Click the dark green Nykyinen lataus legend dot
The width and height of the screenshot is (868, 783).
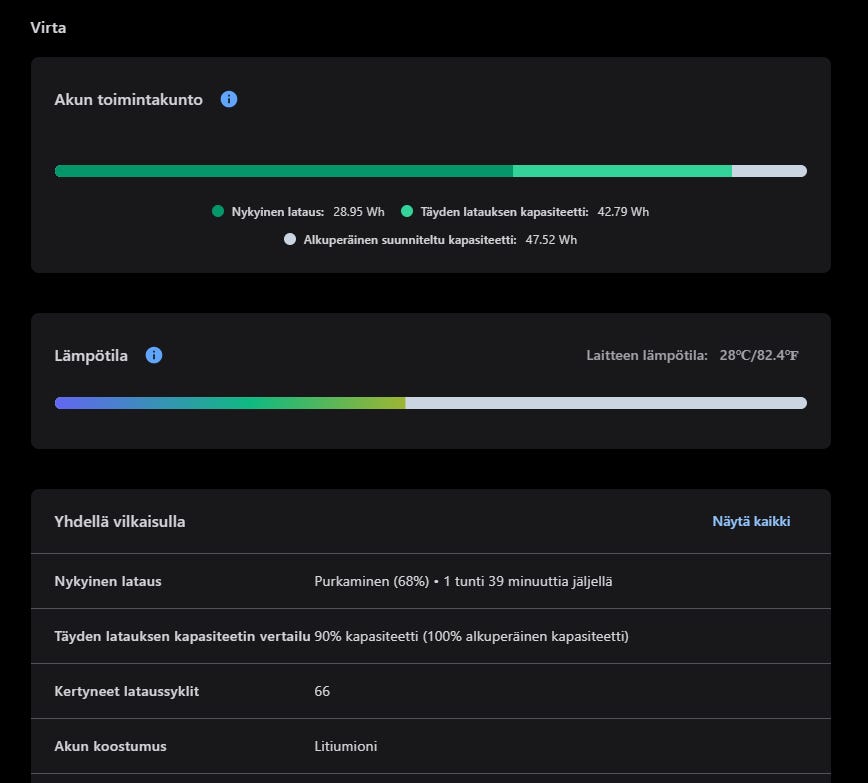click(218, 211)
